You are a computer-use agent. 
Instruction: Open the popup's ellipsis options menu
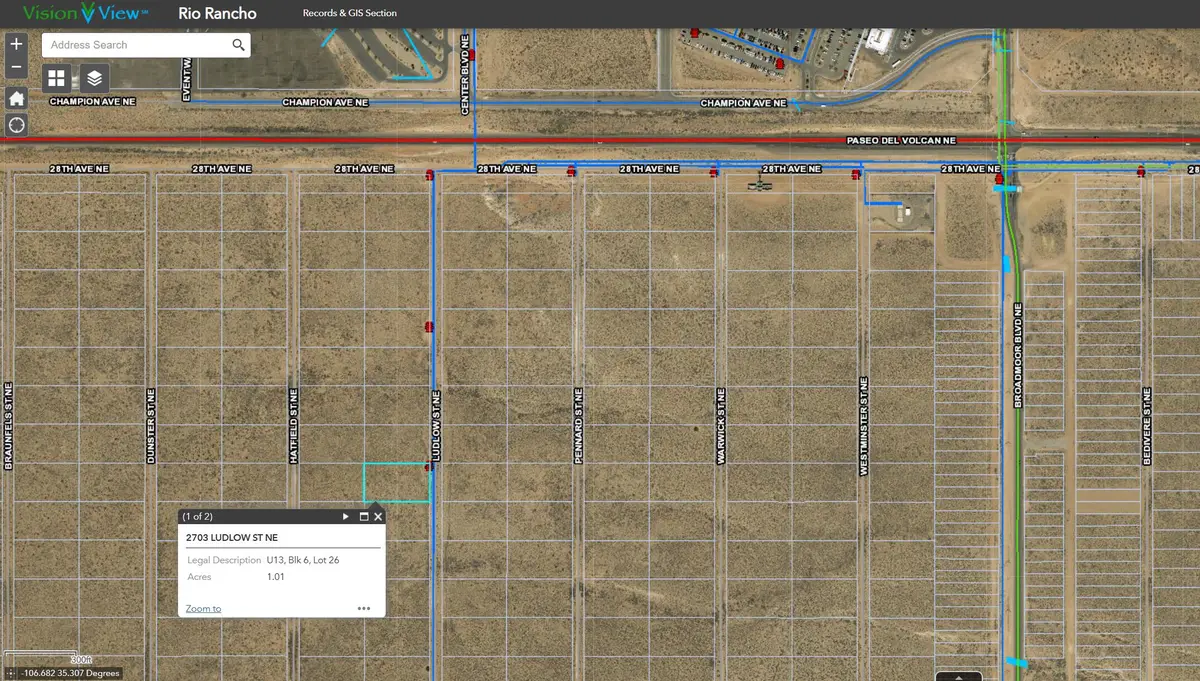pos(364,608)
